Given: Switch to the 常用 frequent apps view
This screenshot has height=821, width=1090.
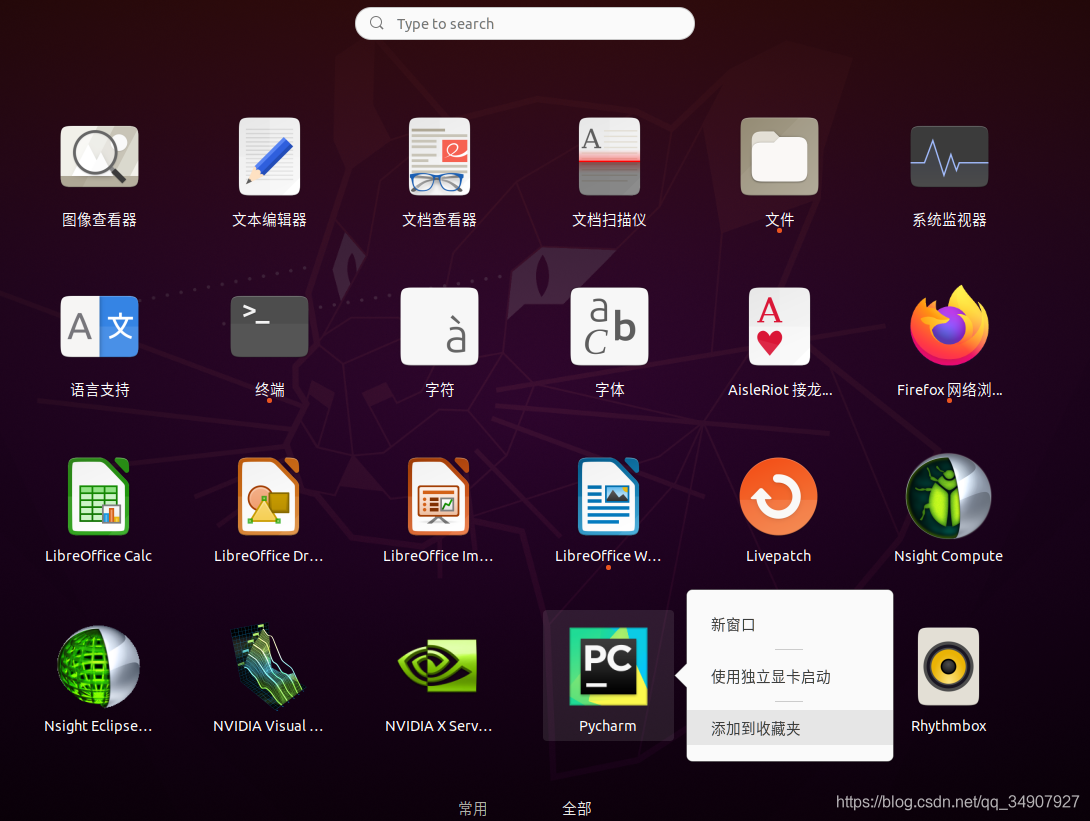Looking at the screenshot, I should (473, 808).
